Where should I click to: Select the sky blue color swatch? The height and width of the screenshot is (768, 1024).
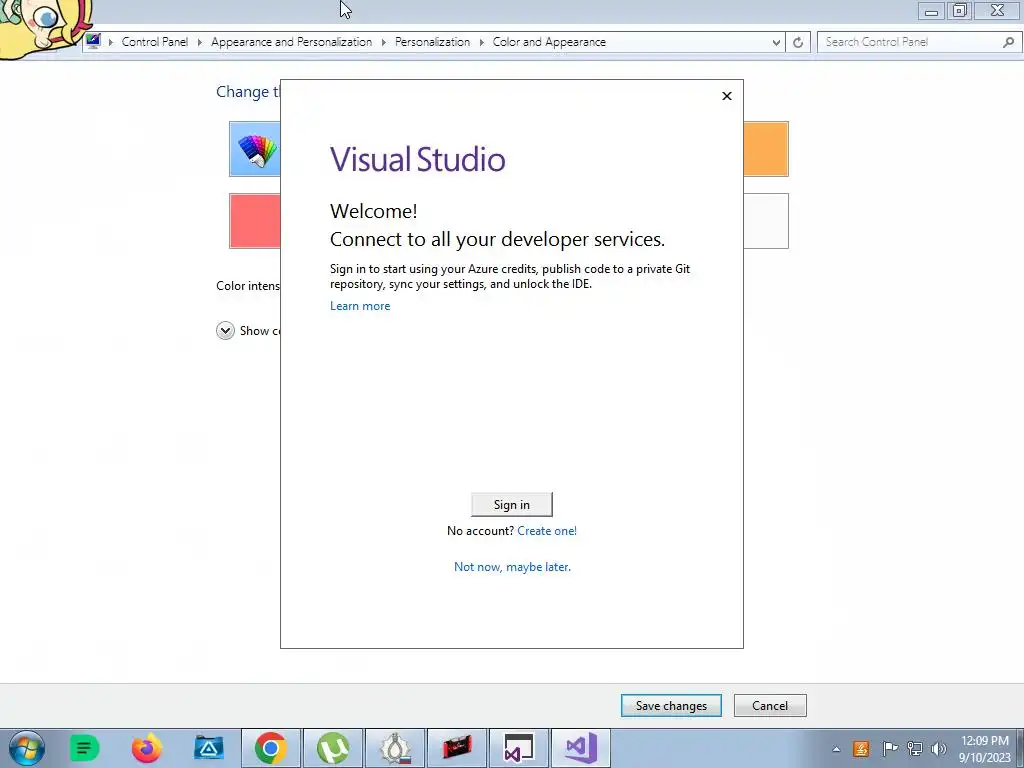255,149
